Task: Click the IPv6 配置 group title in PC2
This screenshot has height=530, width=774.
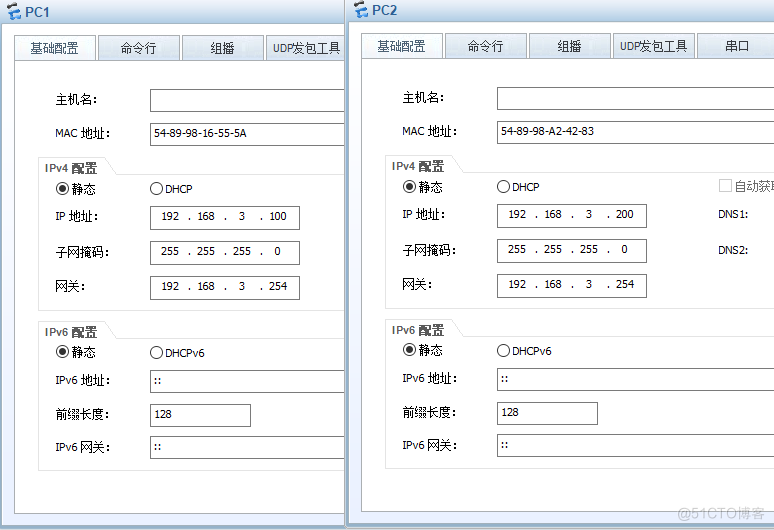Action: click(418, 330)
